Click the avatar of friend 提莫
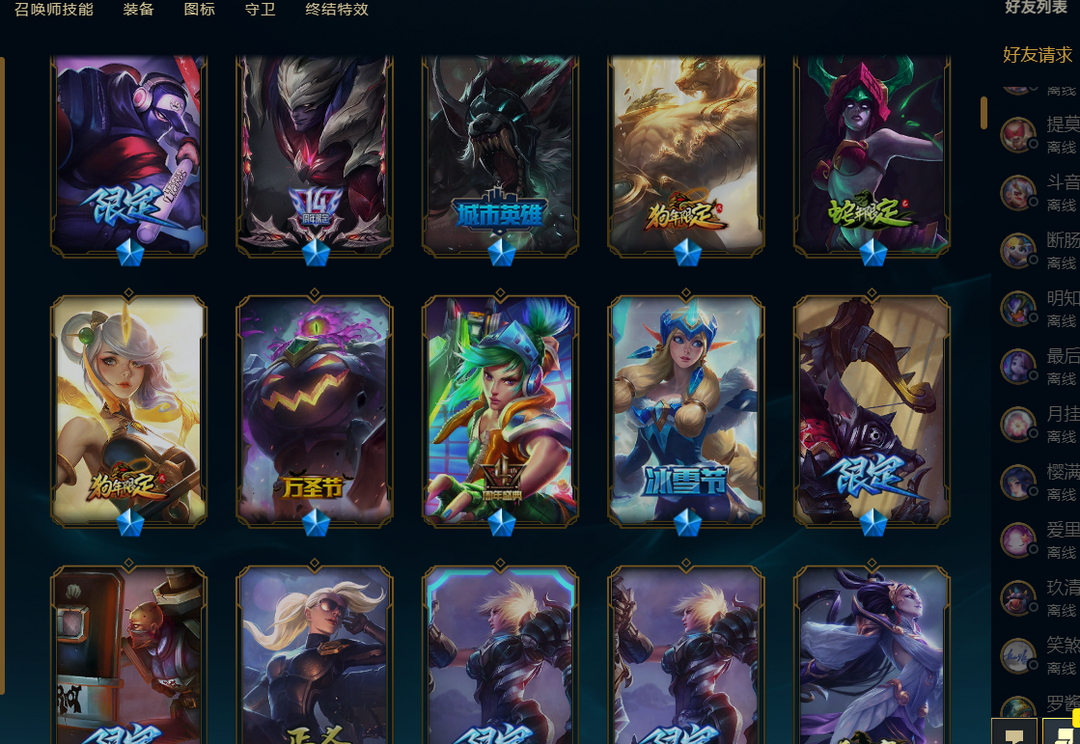The height and width of the screenshot is (744, 1080). (1018, 134)
